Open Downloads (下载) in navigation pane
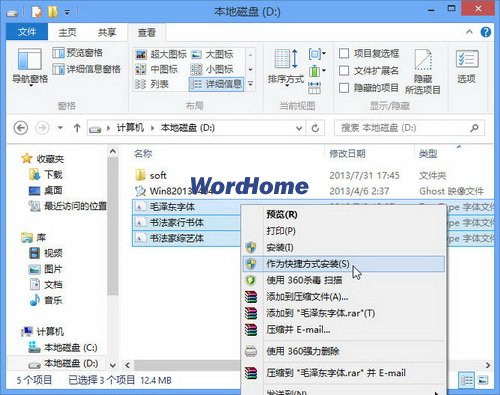 (46, 174)
